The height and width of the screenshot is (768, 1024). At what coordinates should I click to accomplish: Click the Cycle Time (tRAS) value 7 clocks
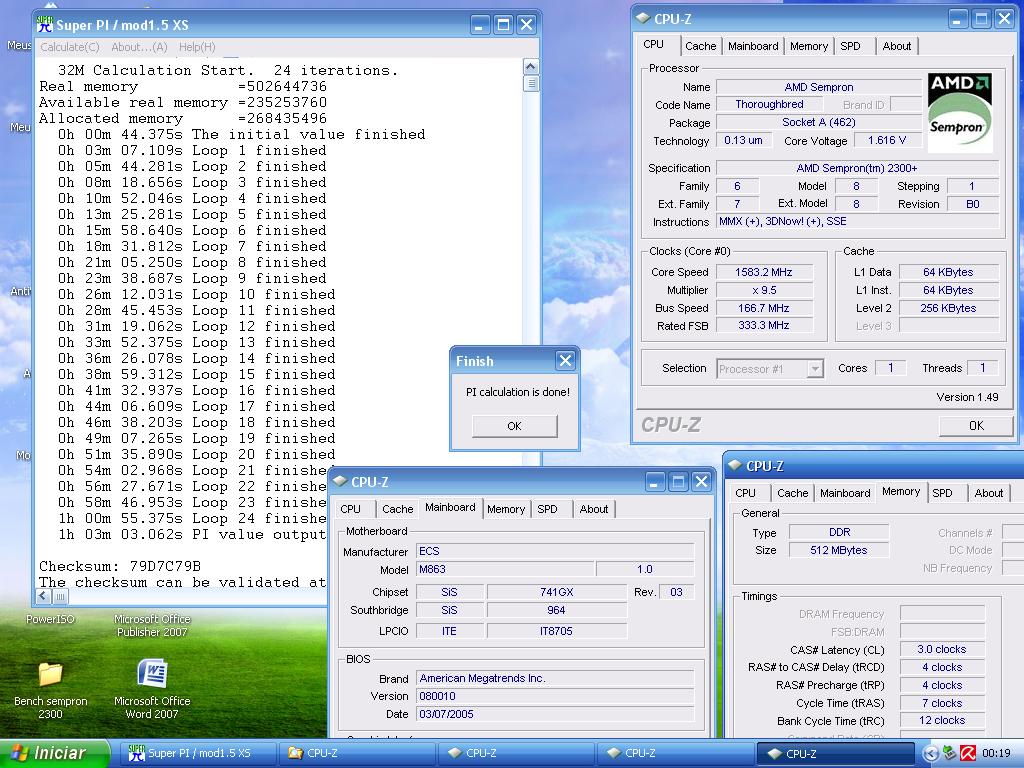[x=942, y=703]
